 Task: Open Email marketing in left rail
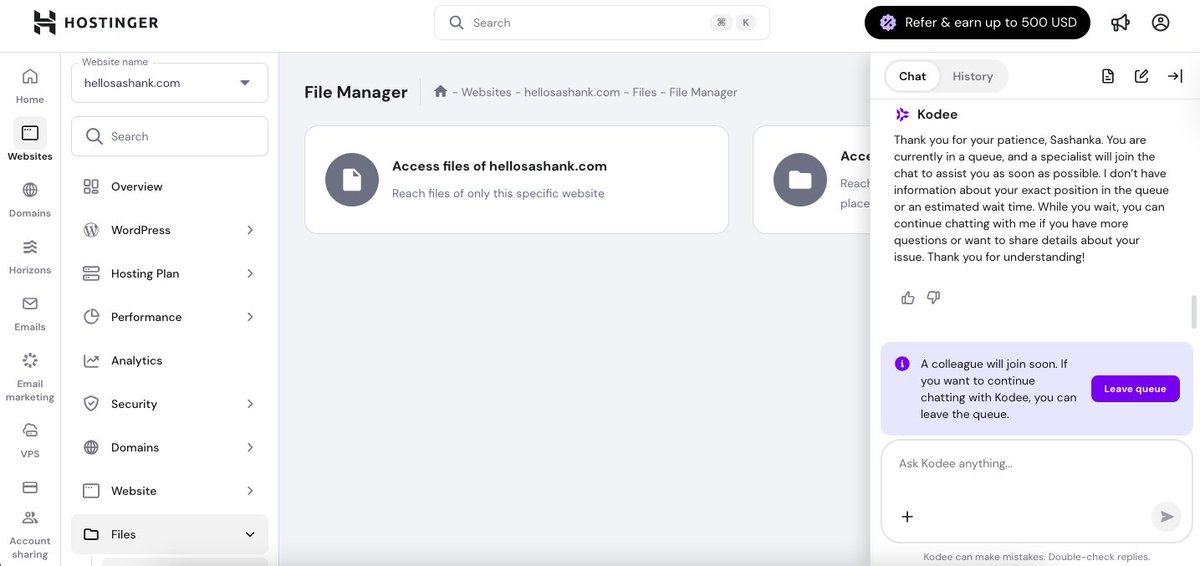30,375
